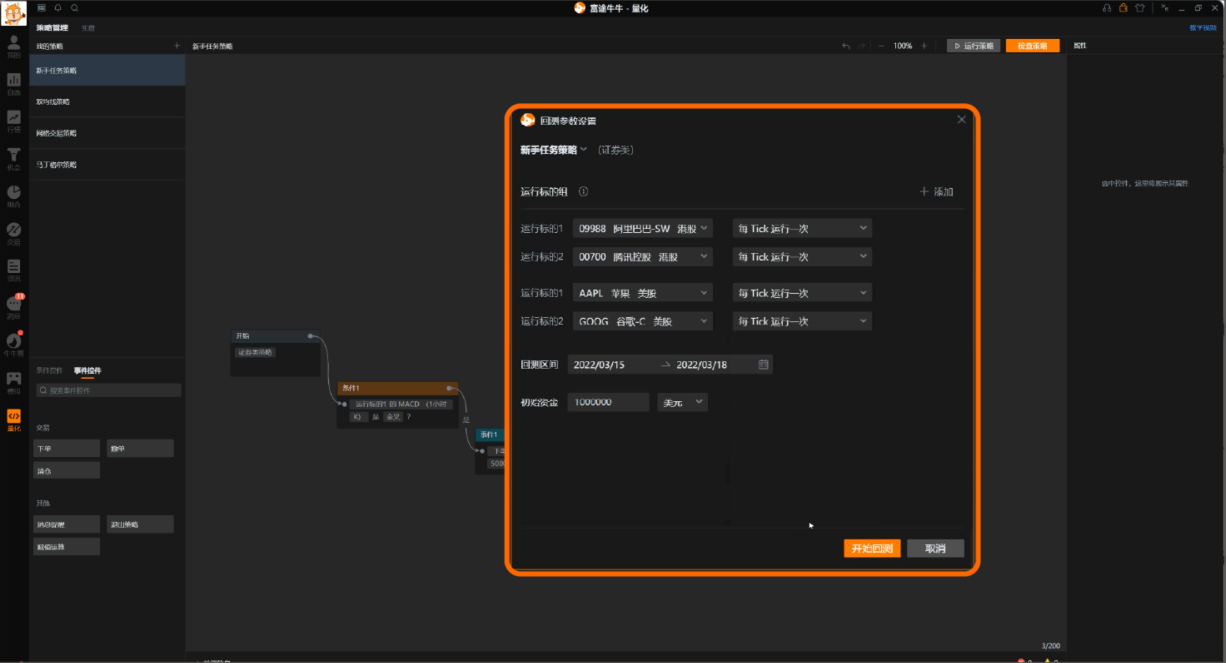The image size is (1226, 663).
Task: Click the 消息提醒 event control block
Action: tap(67, 524)
